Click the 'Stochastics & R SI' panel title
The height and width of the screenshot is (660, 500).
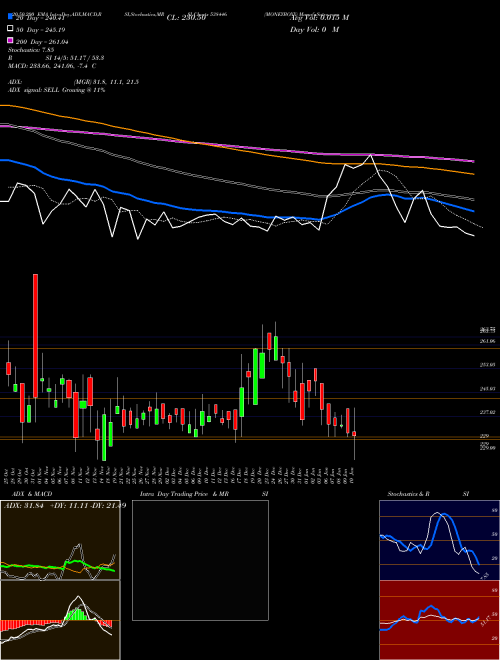coord(428,494)
